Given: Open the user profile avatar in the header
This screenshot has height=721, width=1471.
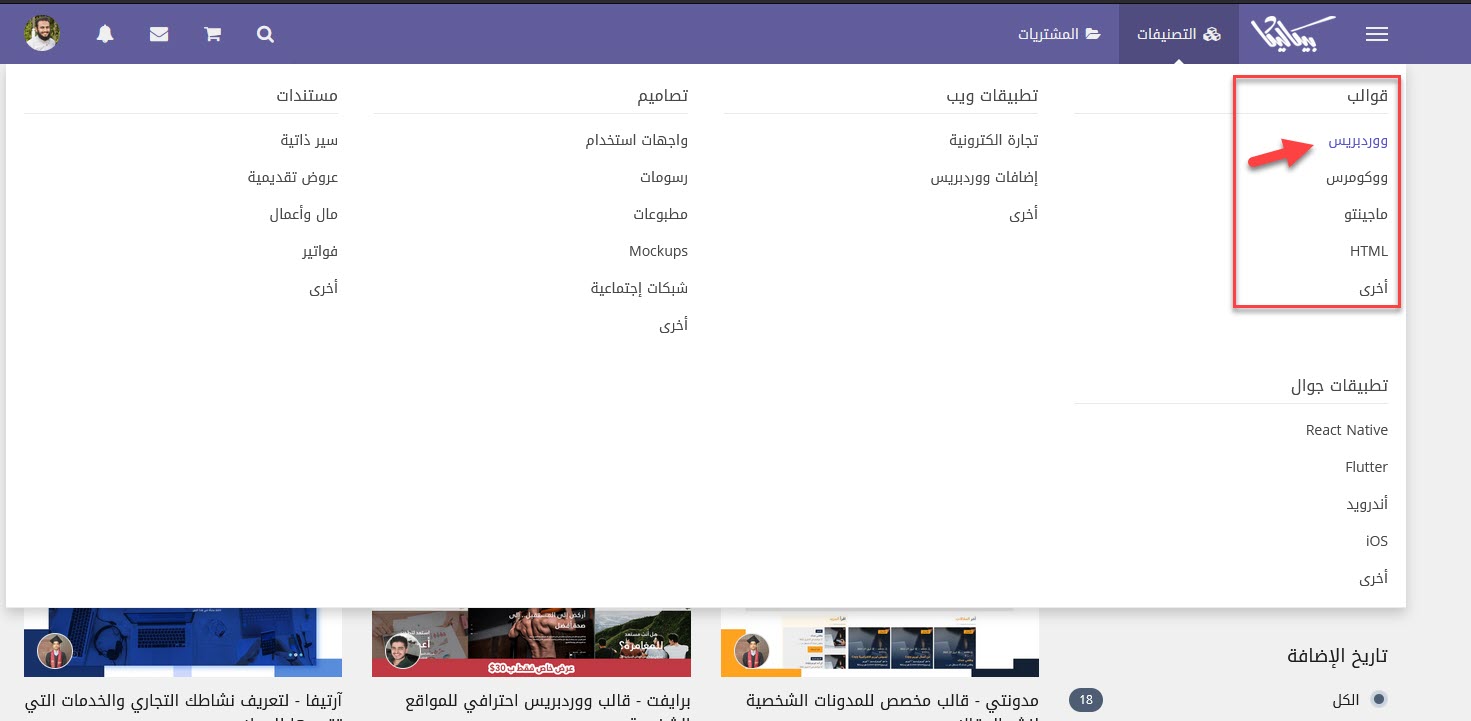Looking at the screenshot, I should (x=42, y=33).
